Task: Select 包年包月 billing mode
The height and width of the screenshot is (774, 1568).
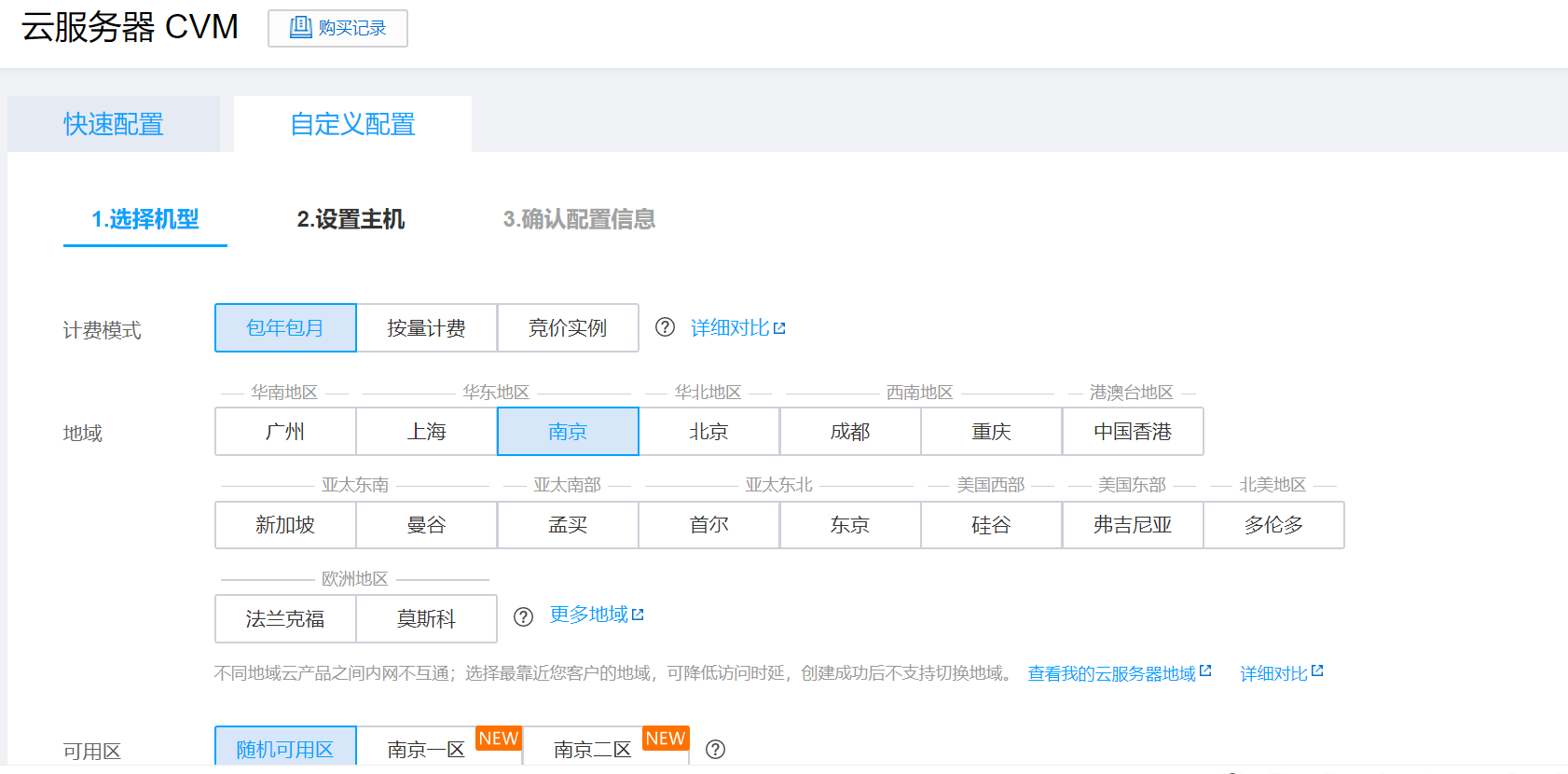Action: tap(285, 328)
